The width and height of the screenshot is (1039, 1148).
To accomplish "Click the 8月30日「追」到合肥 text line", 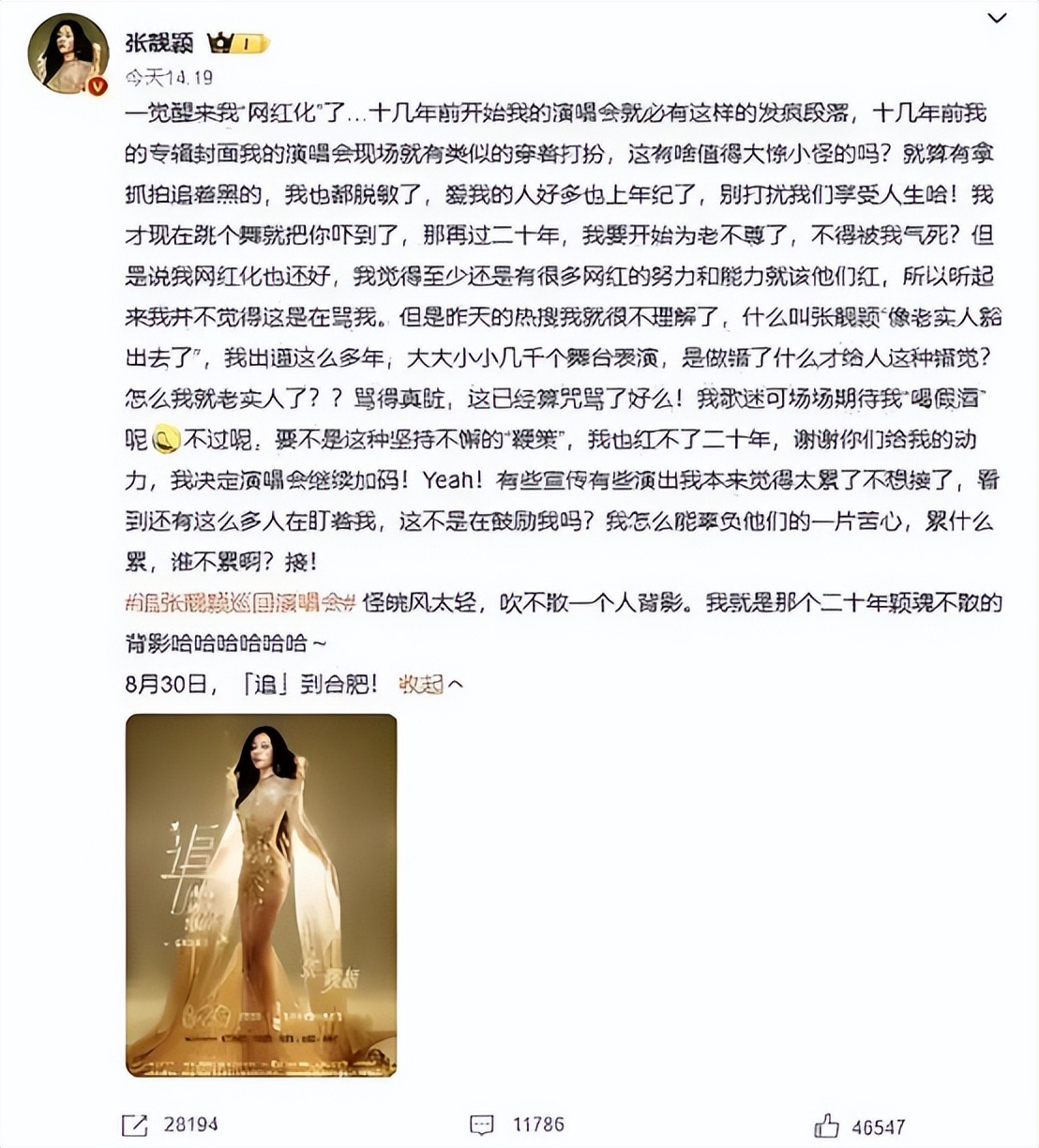I will [x=251, y=684].
